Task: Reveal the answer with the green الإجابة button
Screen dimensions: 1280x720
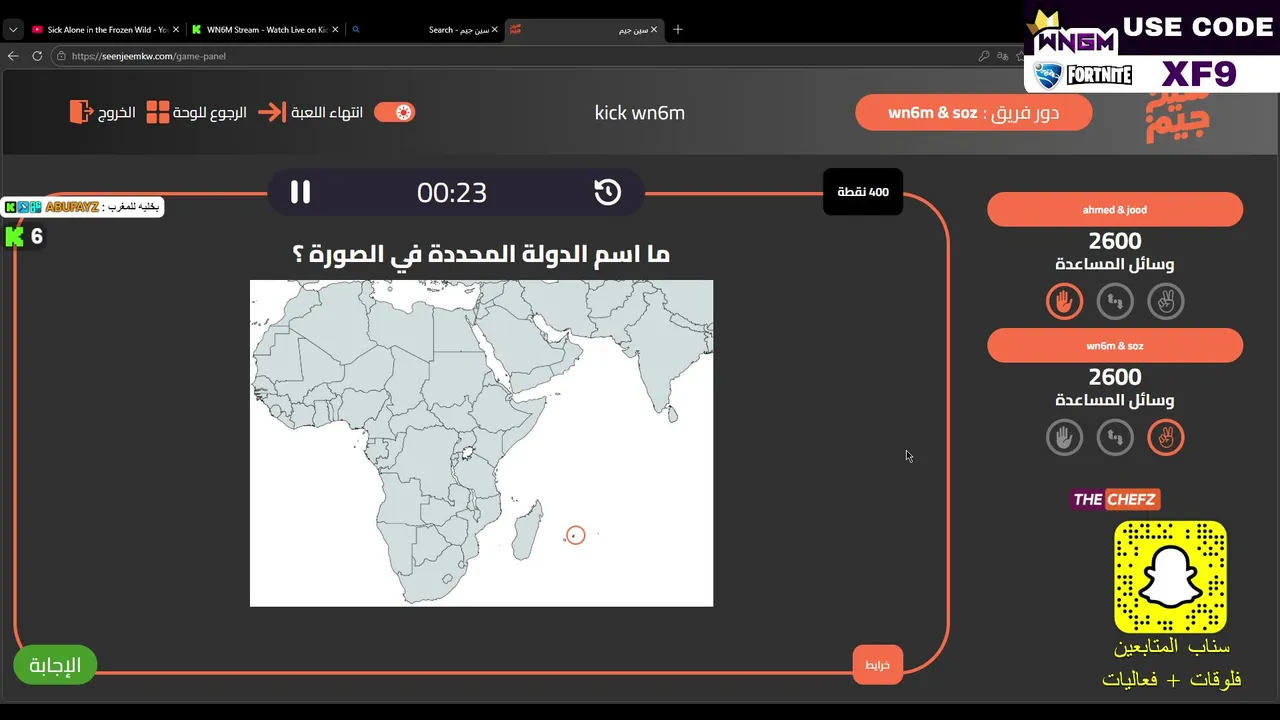Action: (x=55, y=666)
